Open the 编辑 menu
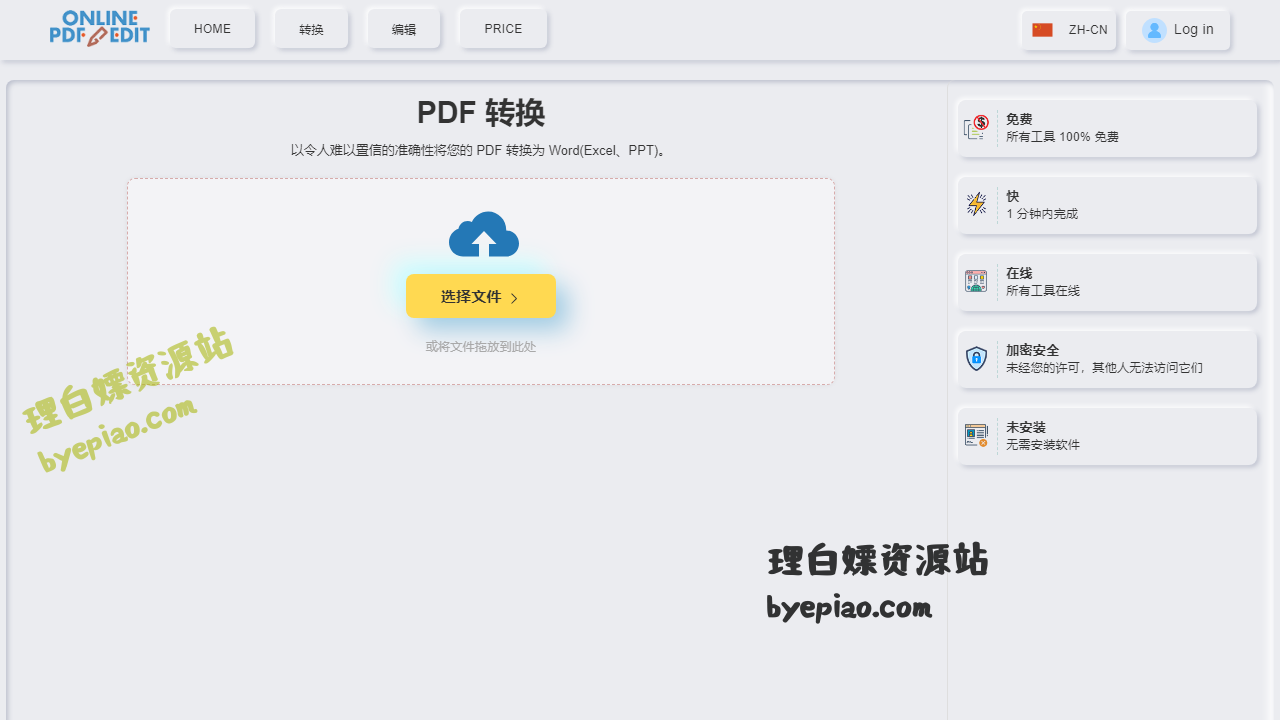The height and width of the screenshot is (720, 1280). 403,29
